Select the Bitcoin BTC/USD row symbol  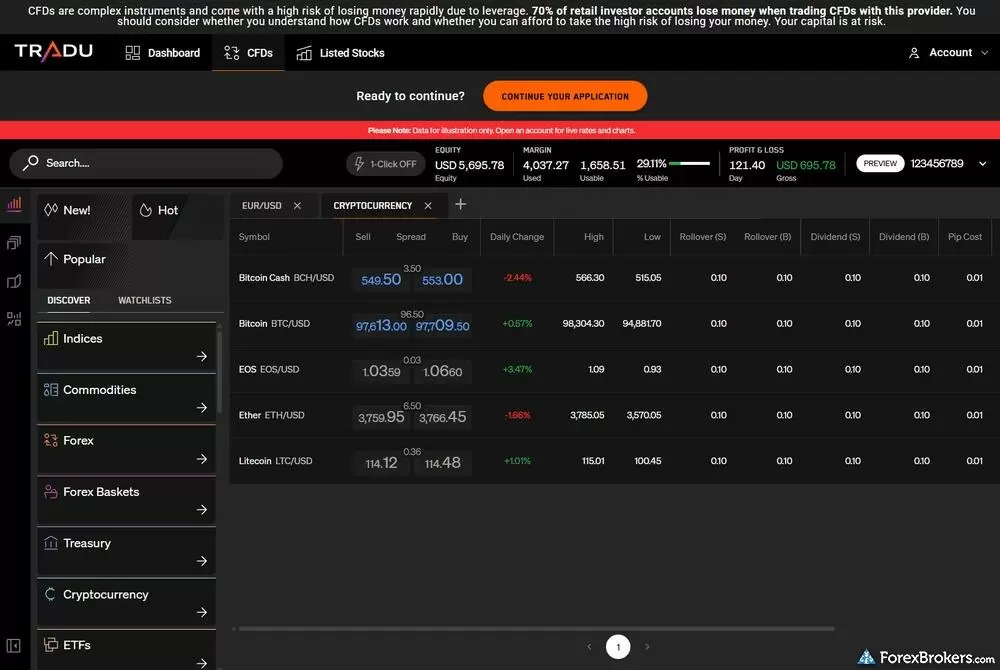[274, 323]
